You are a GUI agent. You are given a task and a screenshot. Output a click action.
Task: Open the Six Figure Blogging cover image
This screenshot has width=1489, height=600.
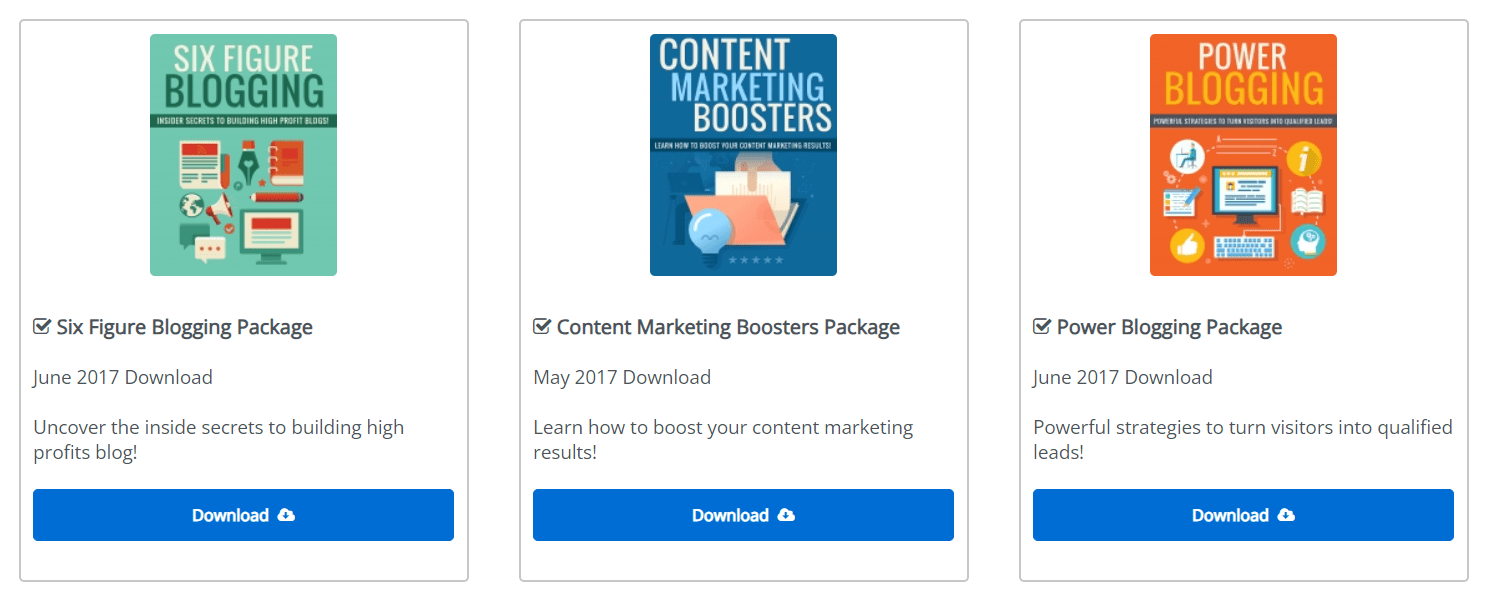(243, 155)
